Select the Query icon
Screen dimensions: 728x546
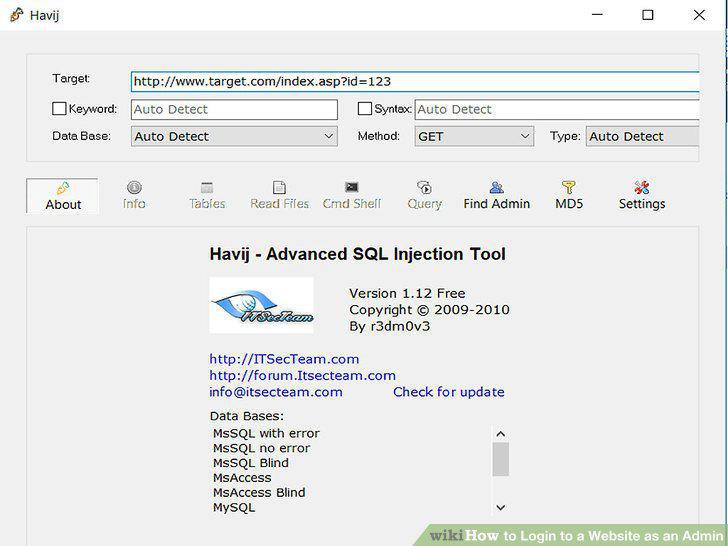tap(424, 188)
